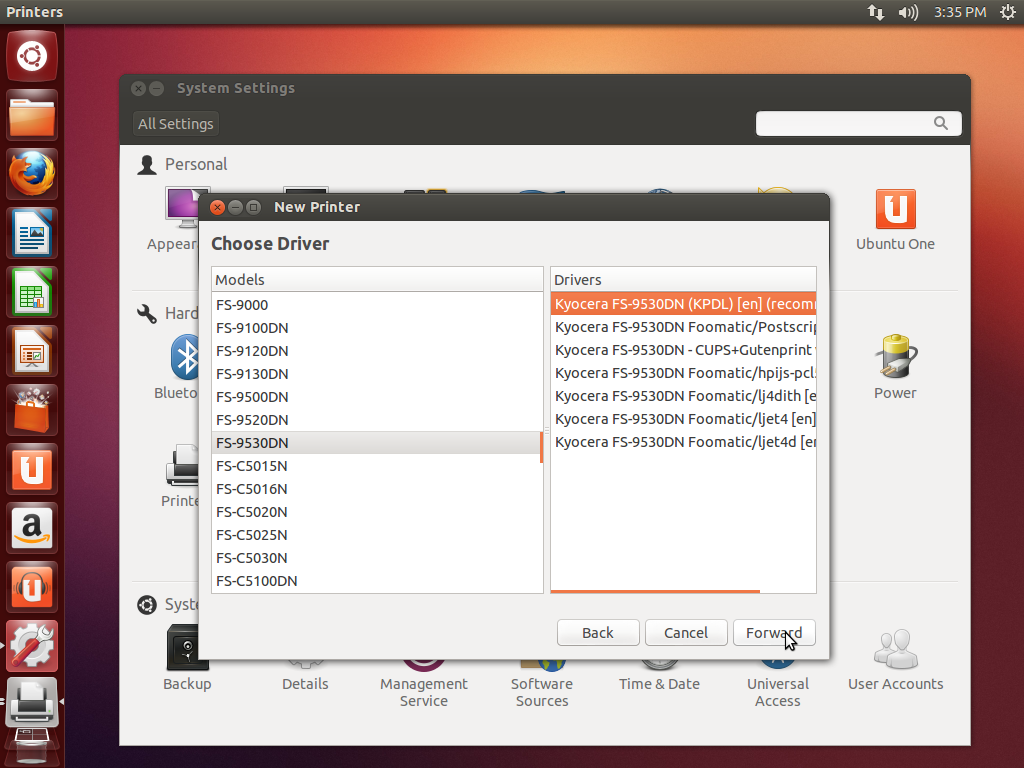Click the Printers launcher icon
Viewport: 1024px width, 768px height.
[x=32, y=702]
